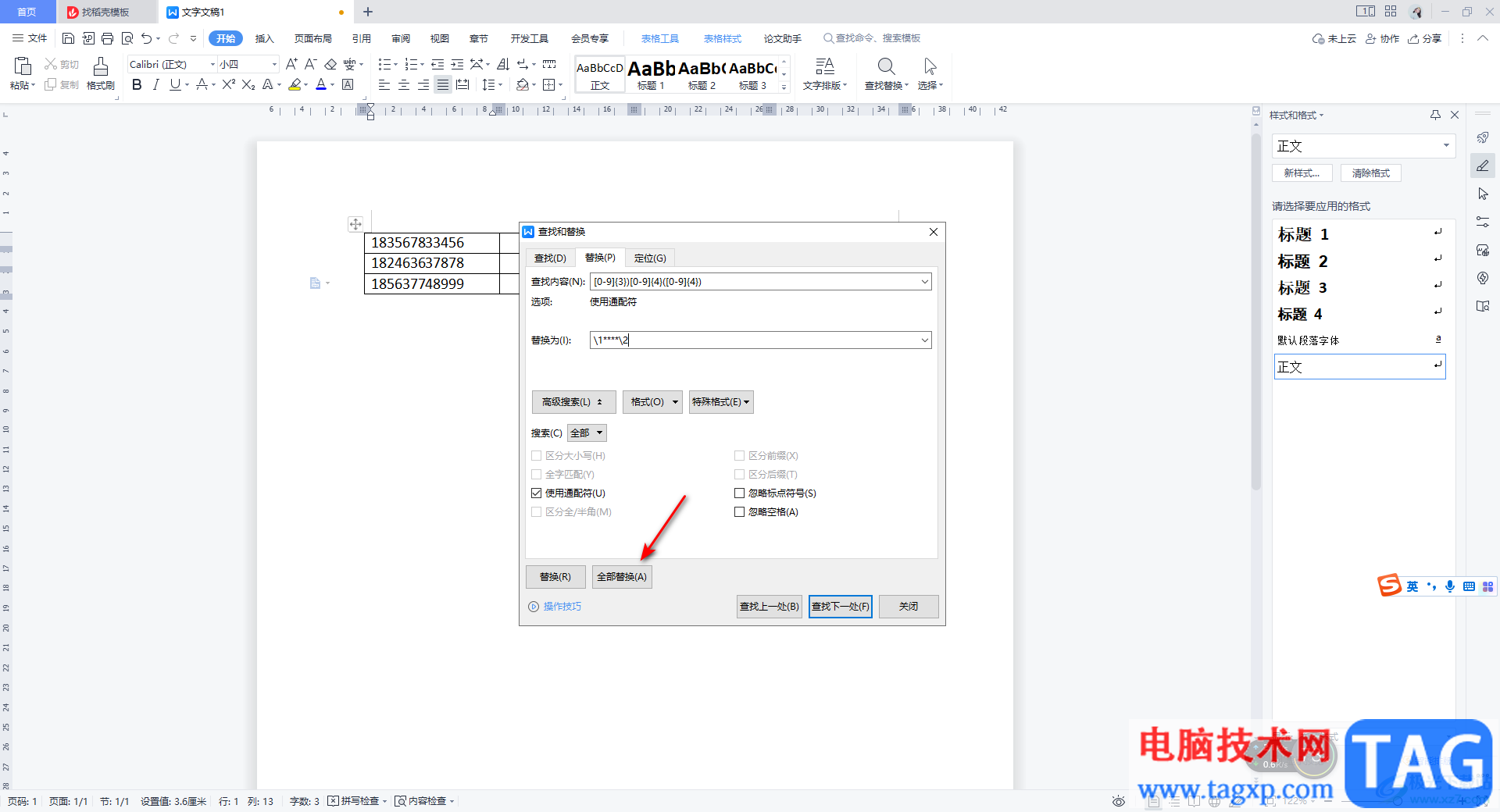Decrease font size icon
The height and width of the screenshot is (812, 1500).
click(x=310, y=64)
